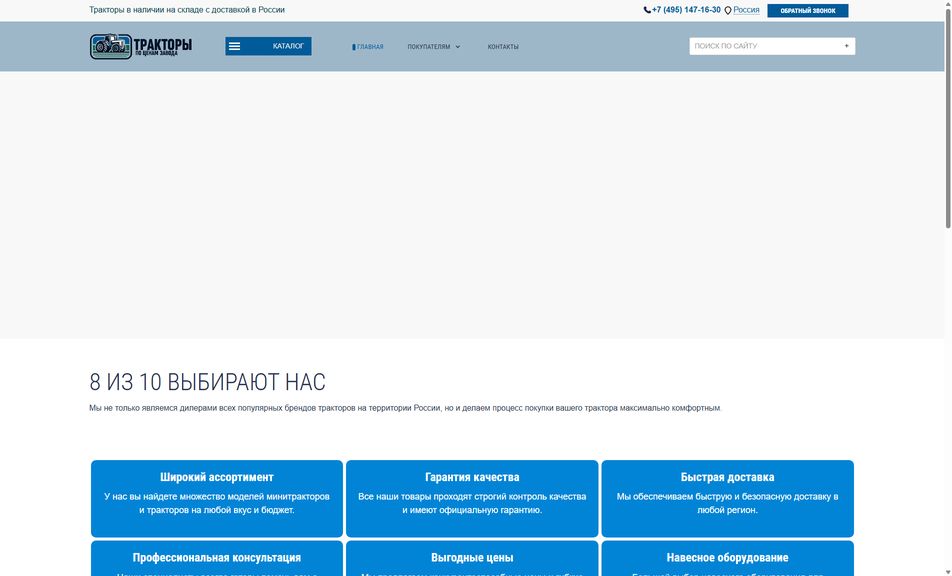The image size is (952, 576).
Task: Select the Широкий ассортимент card title
Action: (x=217, y=477)
